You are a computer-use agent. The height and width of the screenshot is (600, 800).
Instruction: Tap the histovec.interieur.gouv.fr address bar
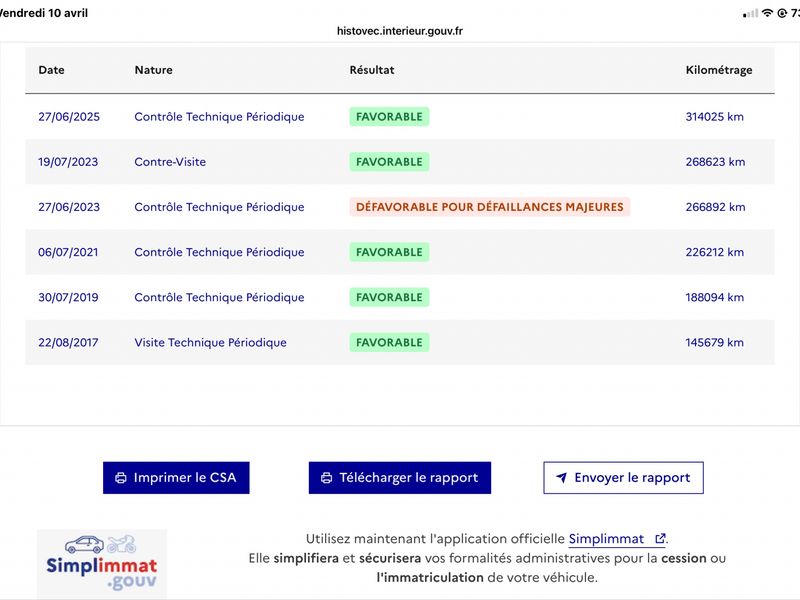[x=399, y=31]
